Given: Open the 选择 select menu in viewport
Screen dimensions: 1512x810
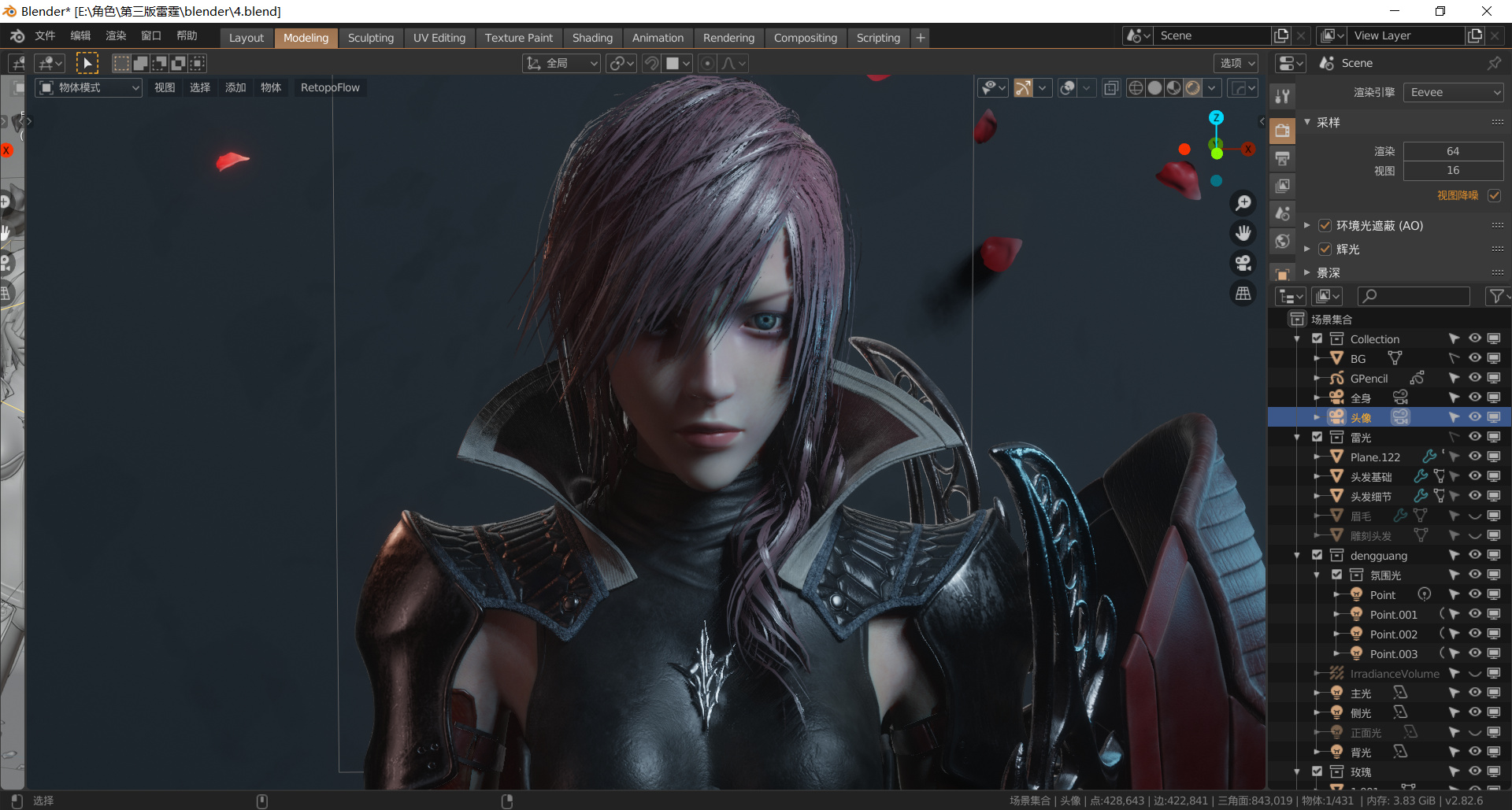Looking at the screenshot, I should click(200, 87).
